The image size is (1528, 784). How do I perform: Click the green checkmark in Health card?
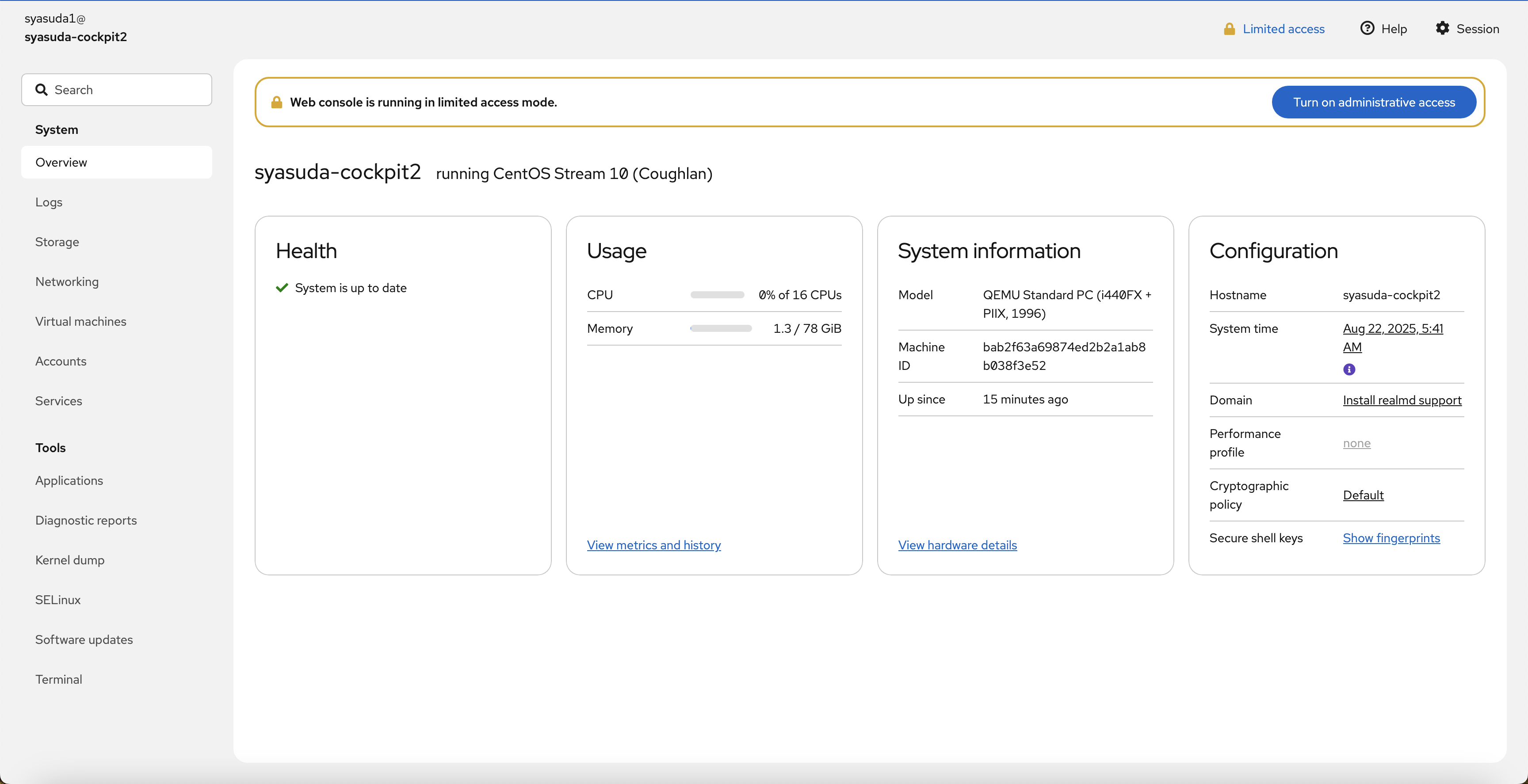click(x=282, y=288)
